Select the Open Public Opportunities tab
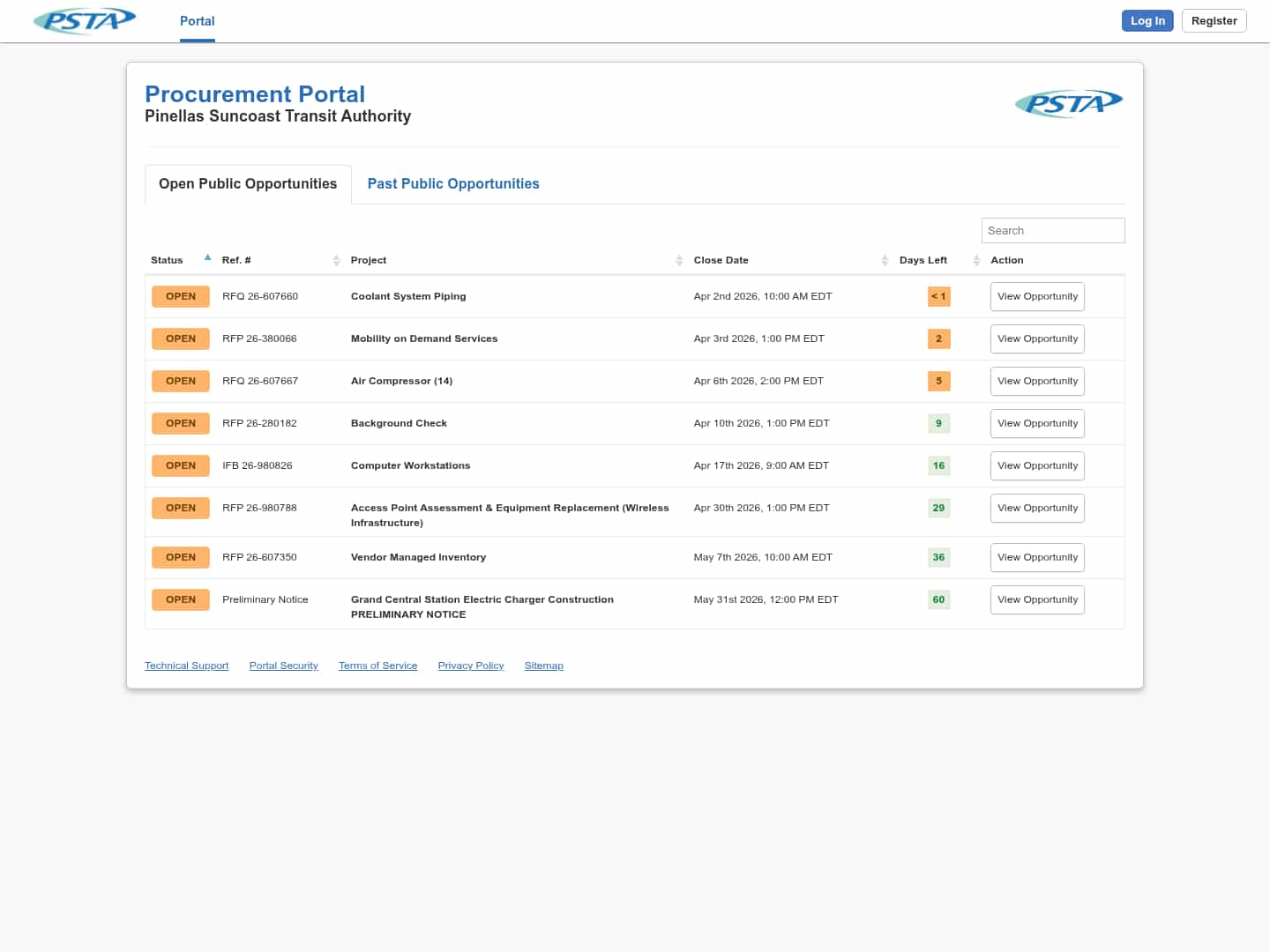The height and width of the screenshot is (952, 1270). [248, 183]
